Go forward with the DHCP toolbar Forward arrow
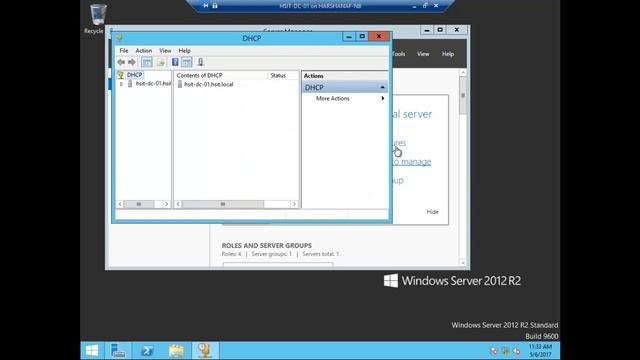 point(131,62)
